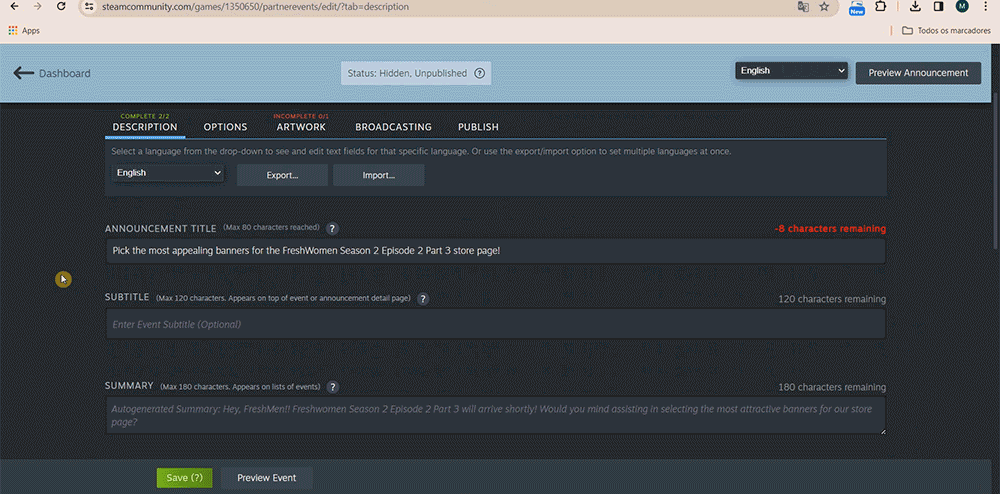Toggle the browser side panel icon
This screenshot has height=494, width=1000.
[938, 6]
